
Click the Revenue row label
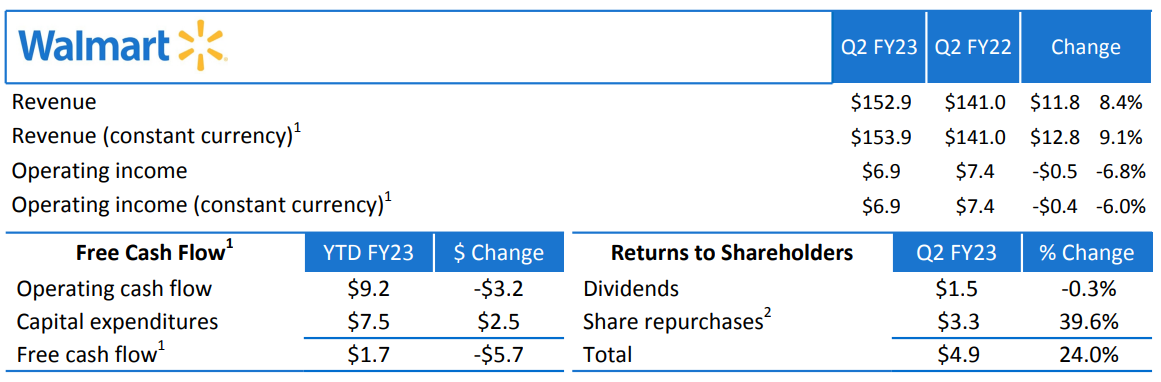point(54,102)
